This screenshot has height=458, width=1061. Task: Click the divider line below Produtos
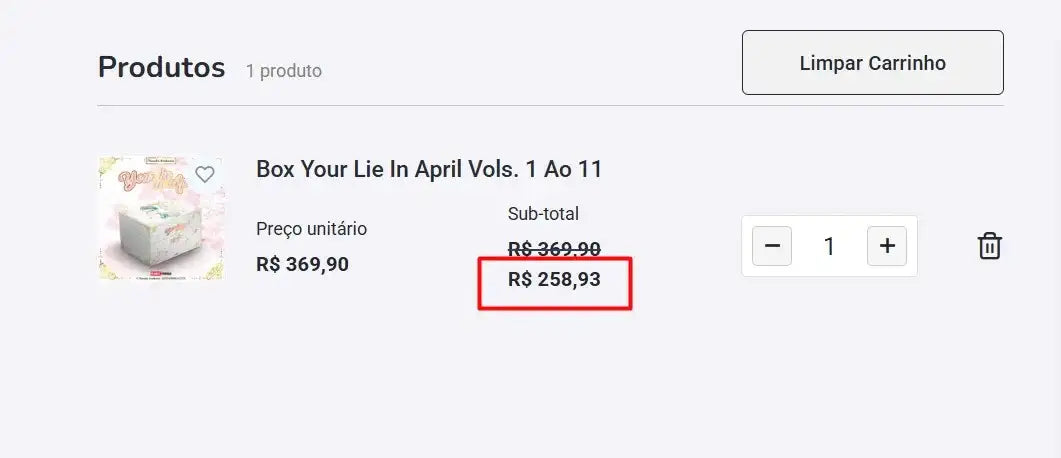click(550, 106)
